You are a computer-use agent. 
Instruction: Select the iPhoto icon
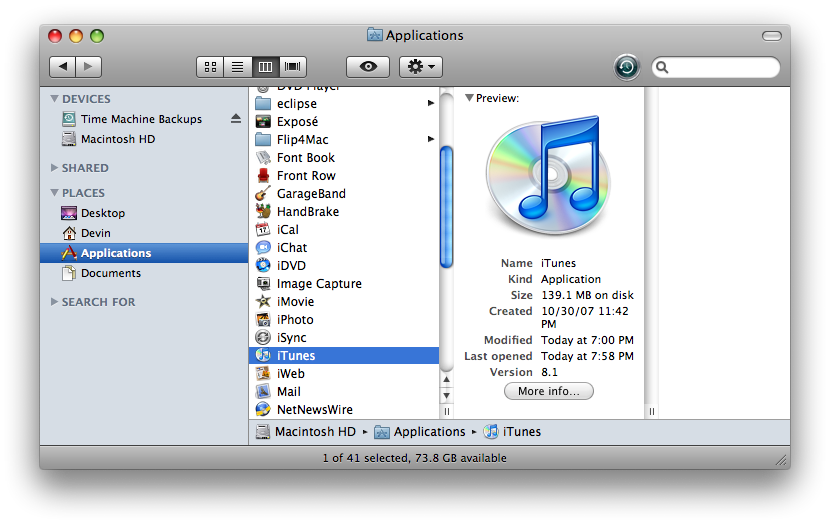[x=263, y=319]
